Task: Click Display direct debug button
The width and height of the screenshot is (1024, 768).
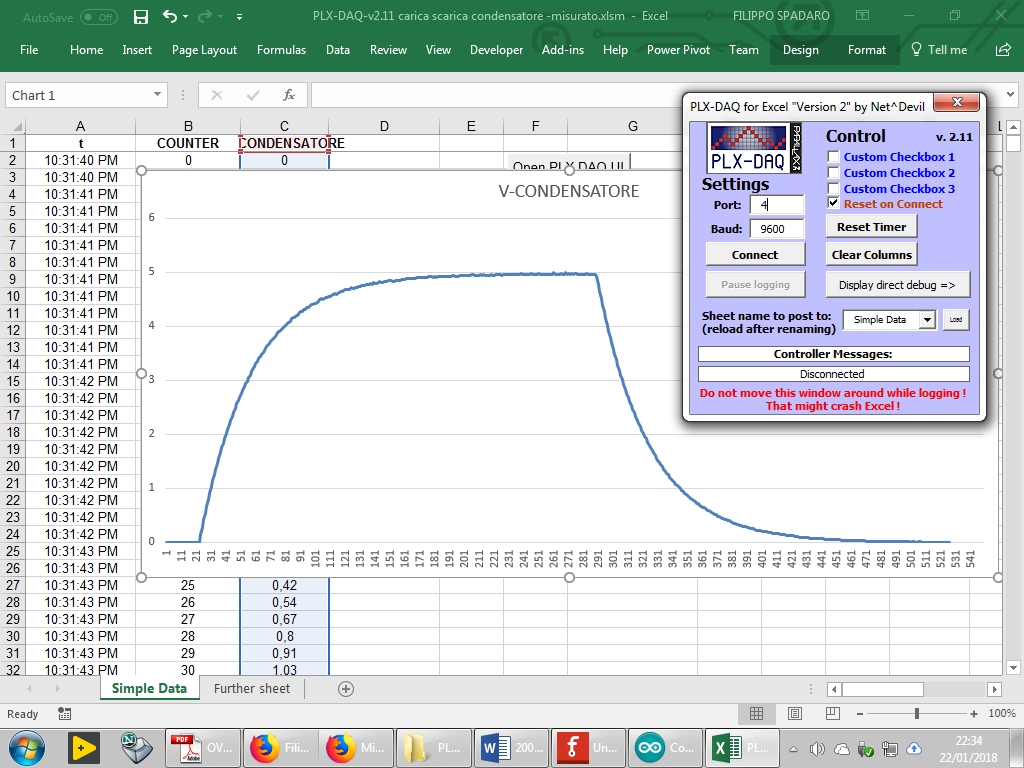Action: coord(897,285)
